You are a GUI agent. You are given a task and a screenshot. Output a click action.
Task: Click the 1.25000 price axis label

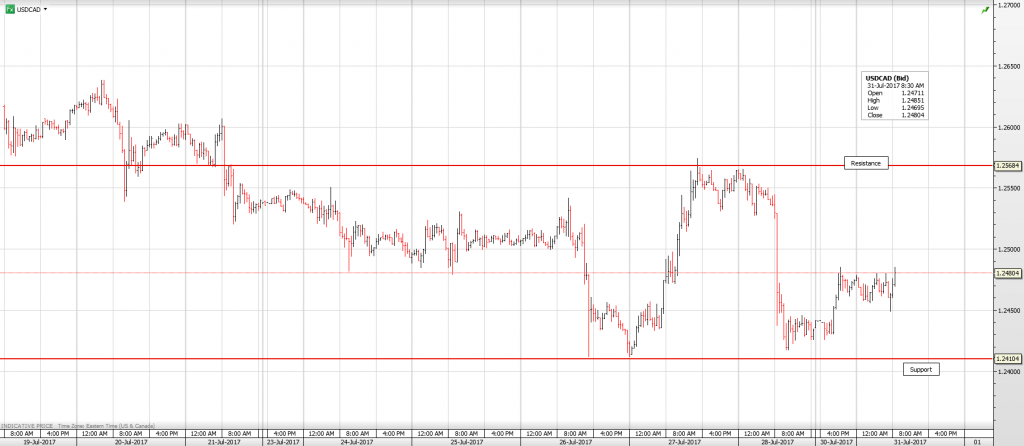pos(1007,249)
